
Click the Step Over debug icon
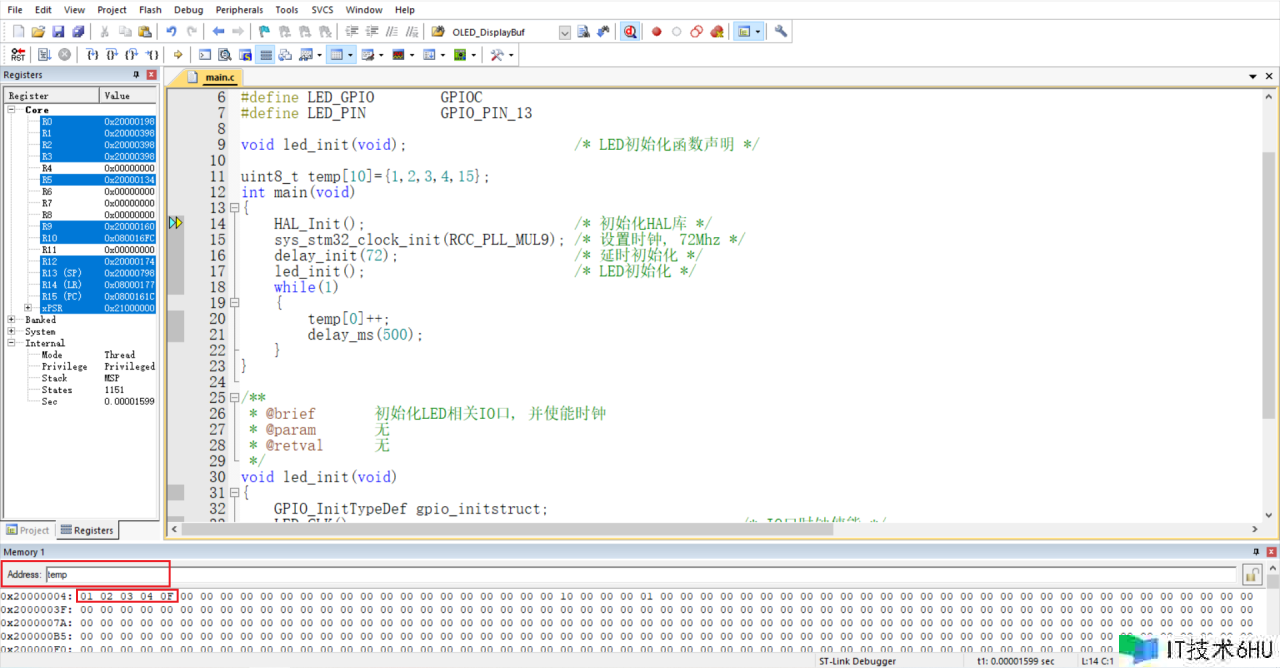(112, 55)
